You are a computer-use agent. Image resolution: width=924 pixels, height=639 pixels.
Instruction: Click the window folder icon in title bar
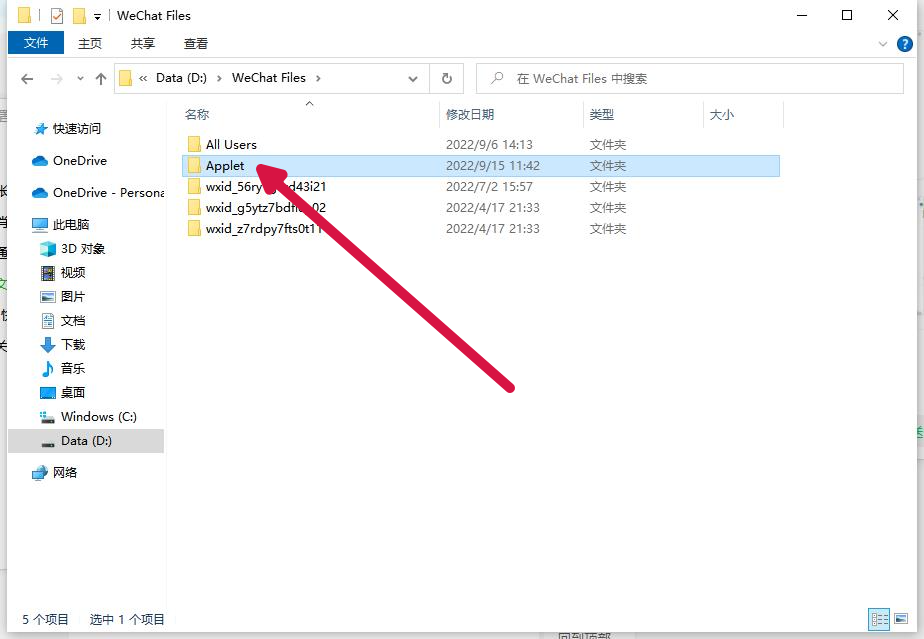click(24, 15)
